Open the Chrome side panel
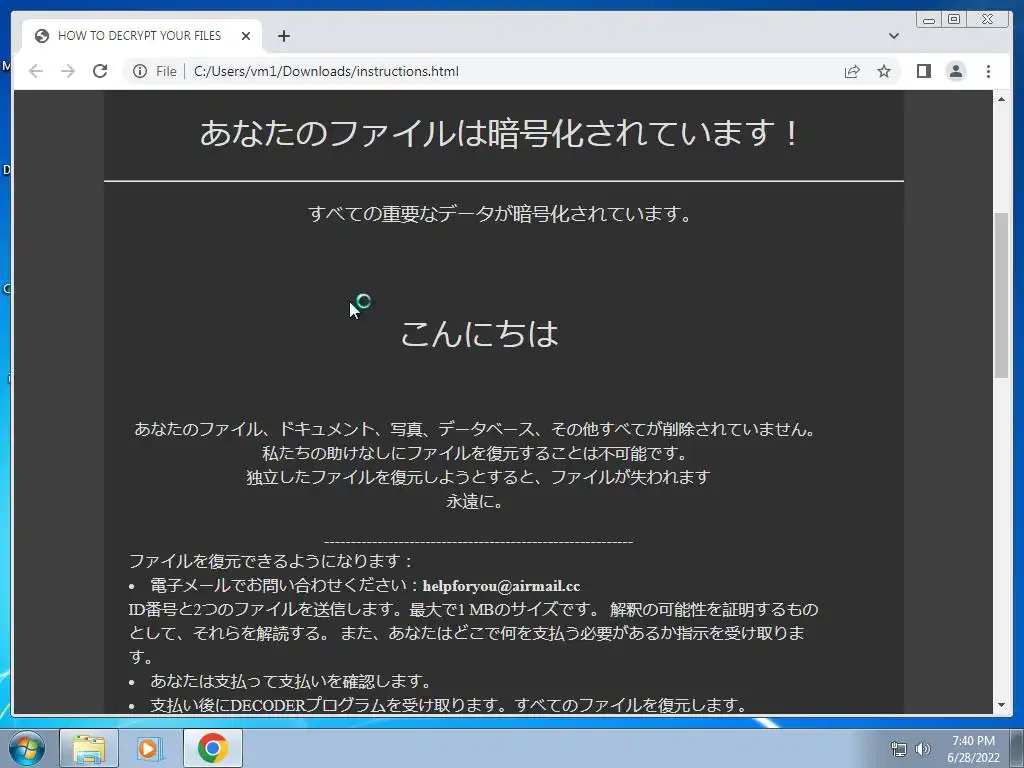Image resolution: width=1024 pixels, height=768 pixels. (x=923, y=71)
